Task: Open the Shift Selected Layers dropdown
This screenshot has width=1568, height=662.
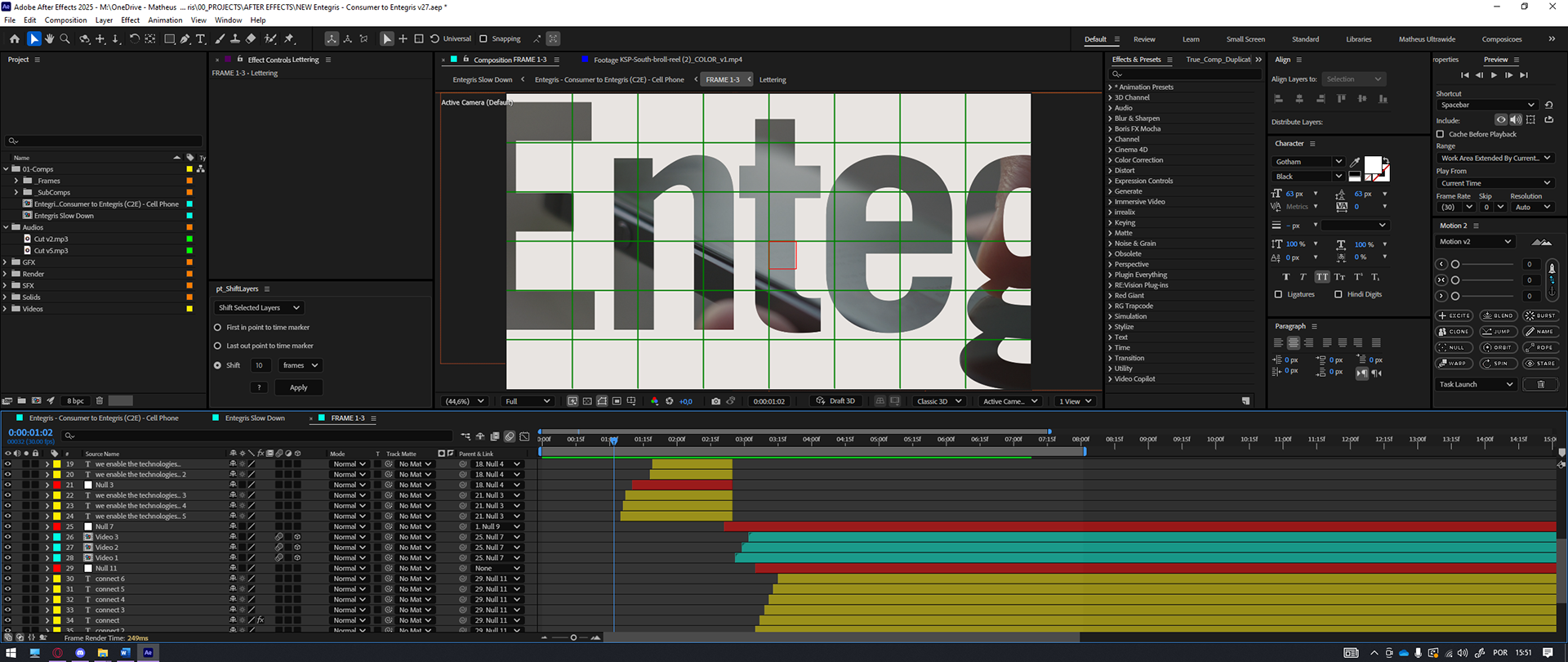Action: point(260,307)
